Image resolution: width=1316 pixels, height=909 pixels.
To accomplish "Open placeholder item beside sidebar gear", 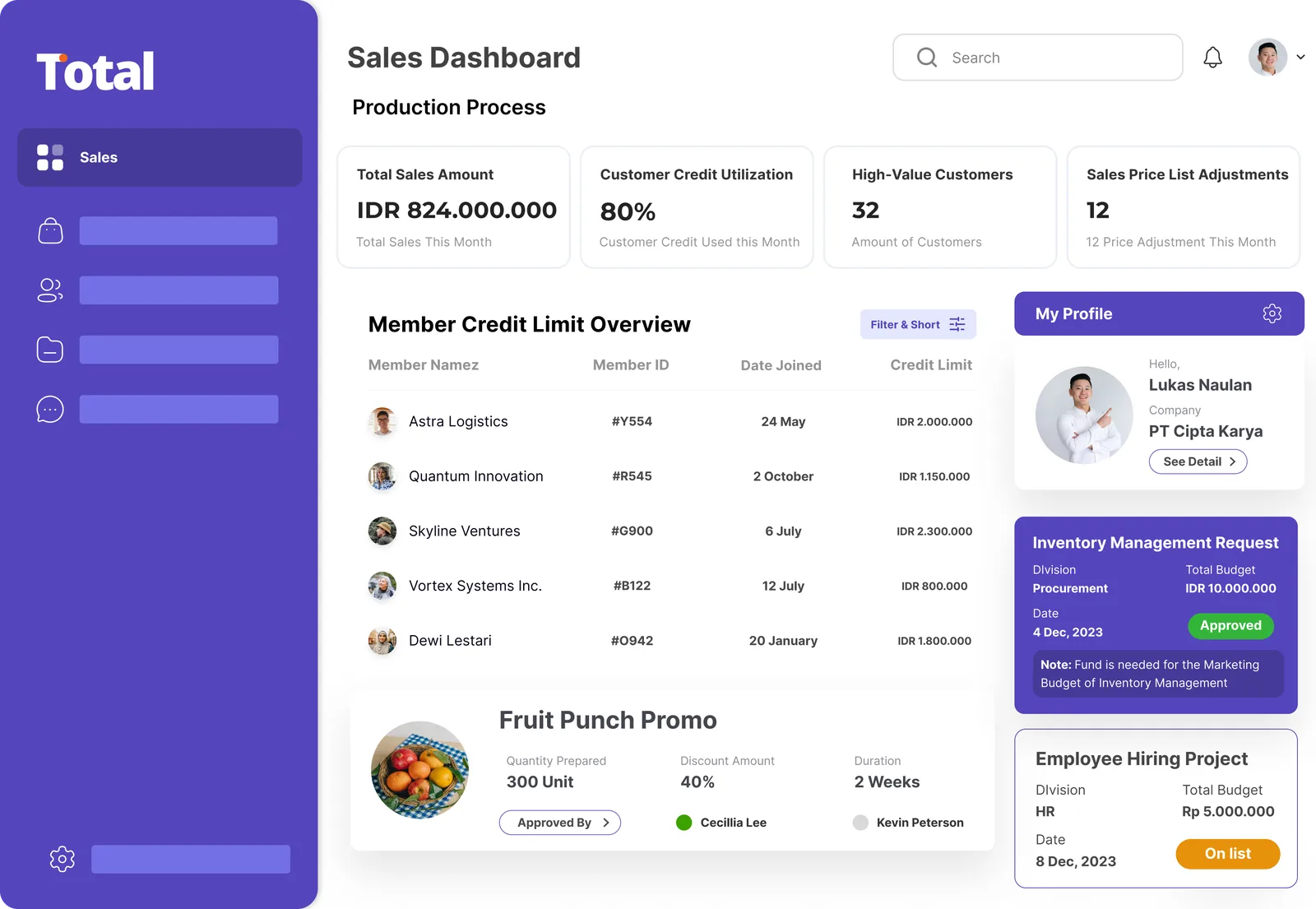I will click(191, 859).
